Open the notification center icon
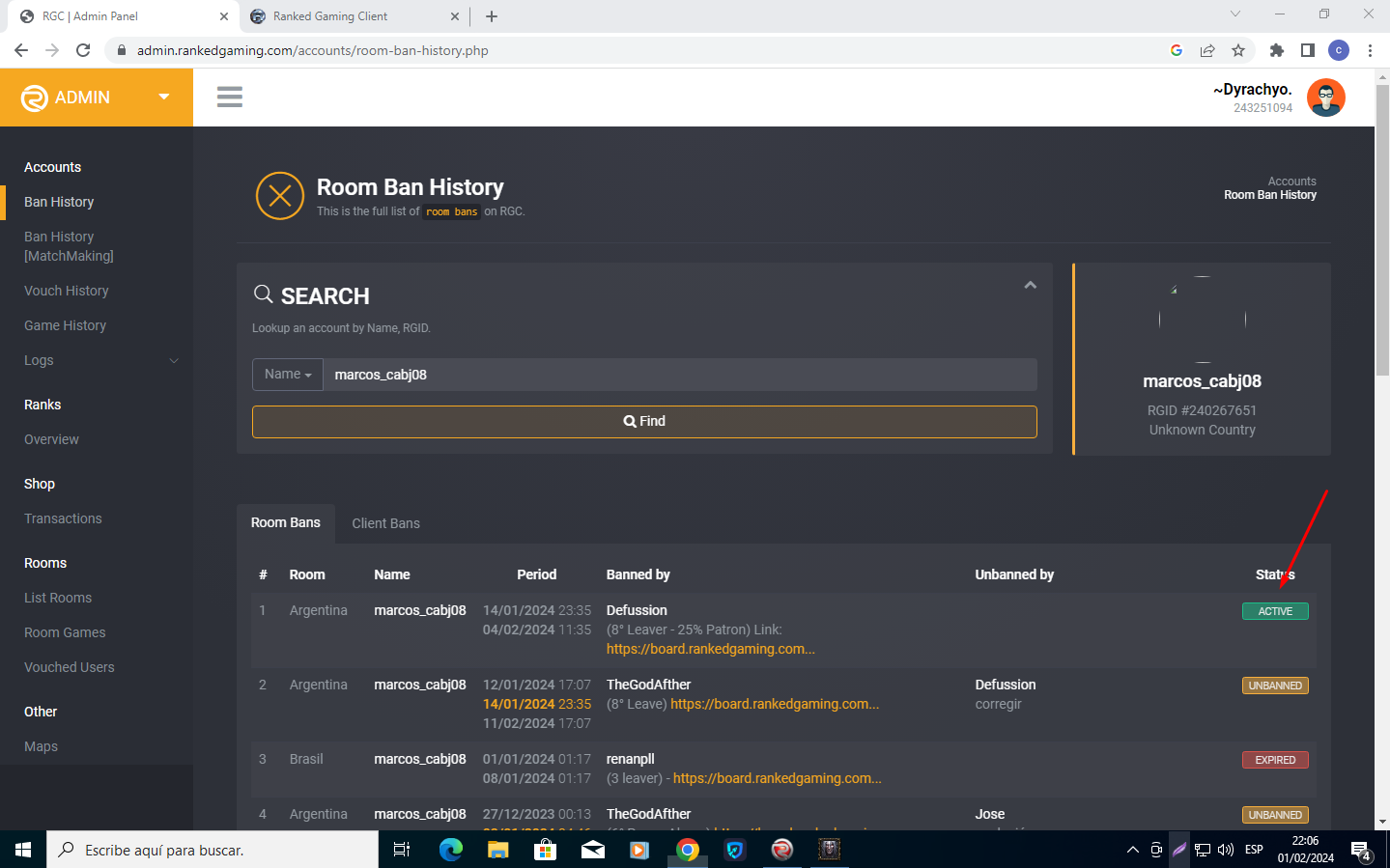The height and width of the screenshot is (868, 1390). click(x=1361, y=851)
